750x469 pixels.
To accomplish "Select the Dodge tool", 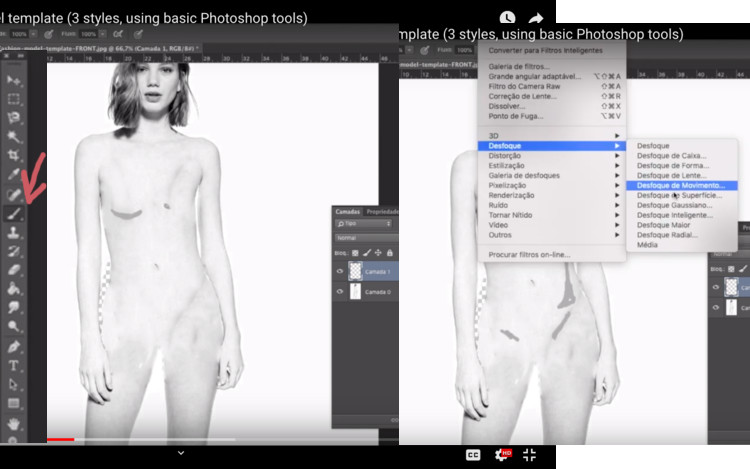I will (13, 327).
